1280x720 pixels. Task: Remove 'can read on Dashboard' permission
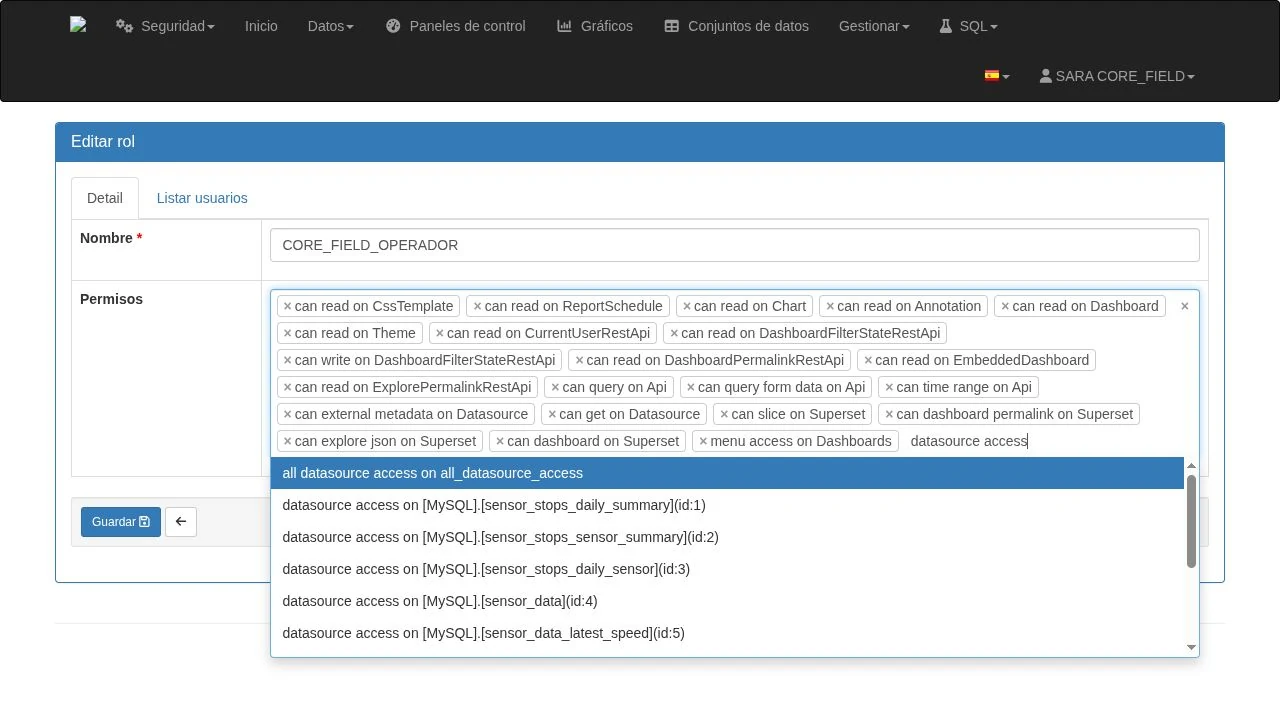pyautogui.click(x=1005, y=306)
